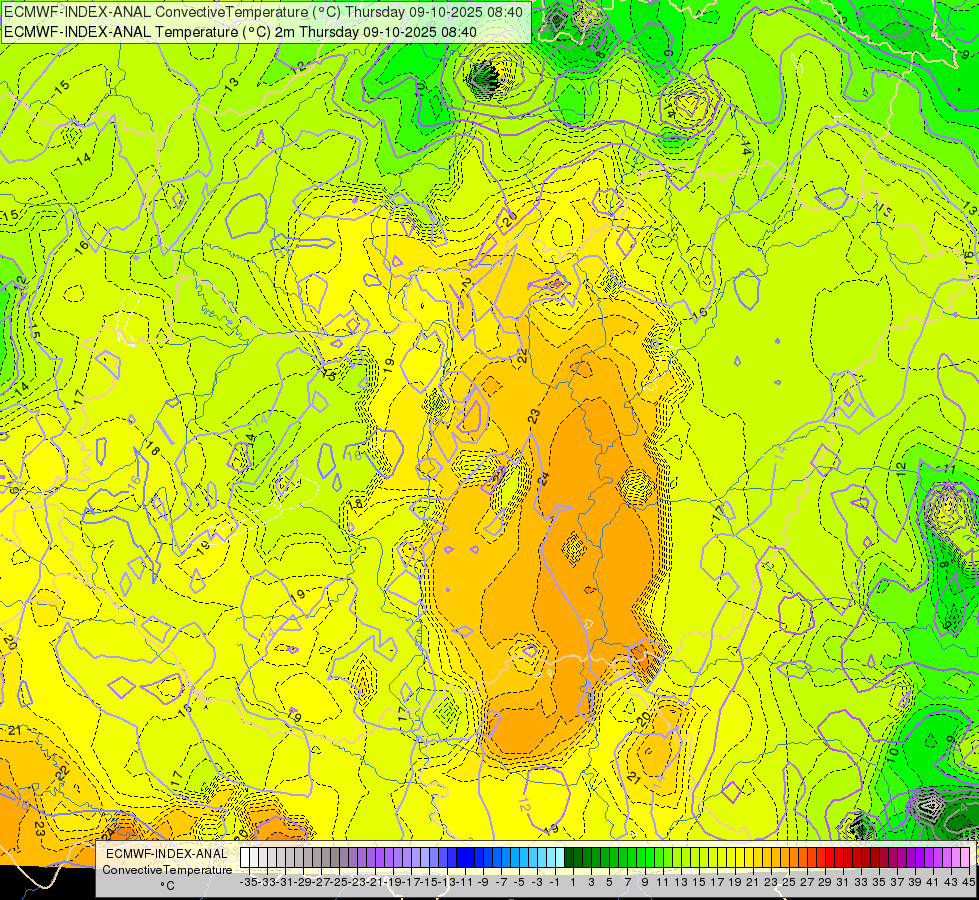Screen dimensions: 979x900
Task: Click legend value 1
Action: point(573,883)
